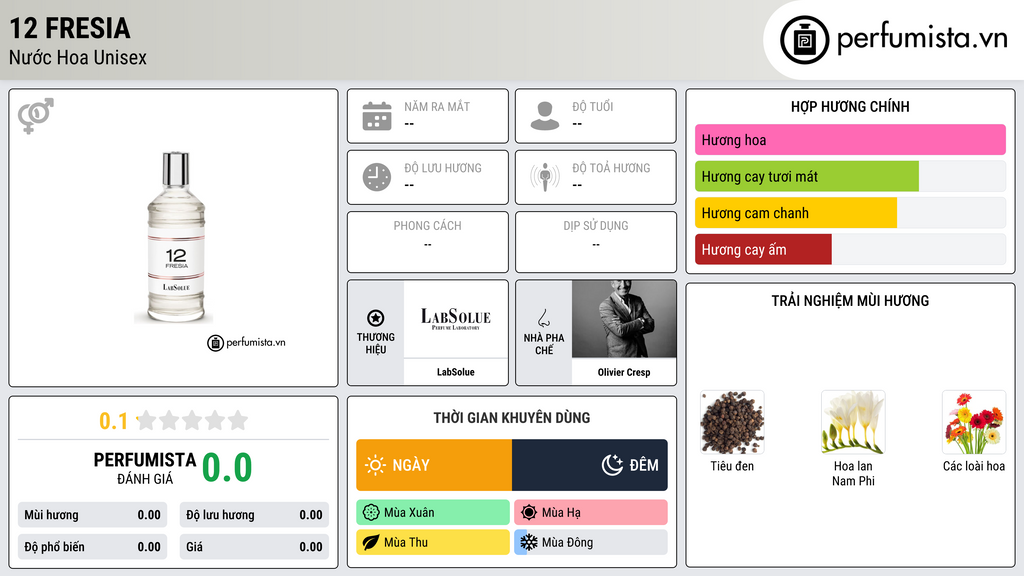
Task: Click the Mùa Thu season bar
Action: (433, 543)
